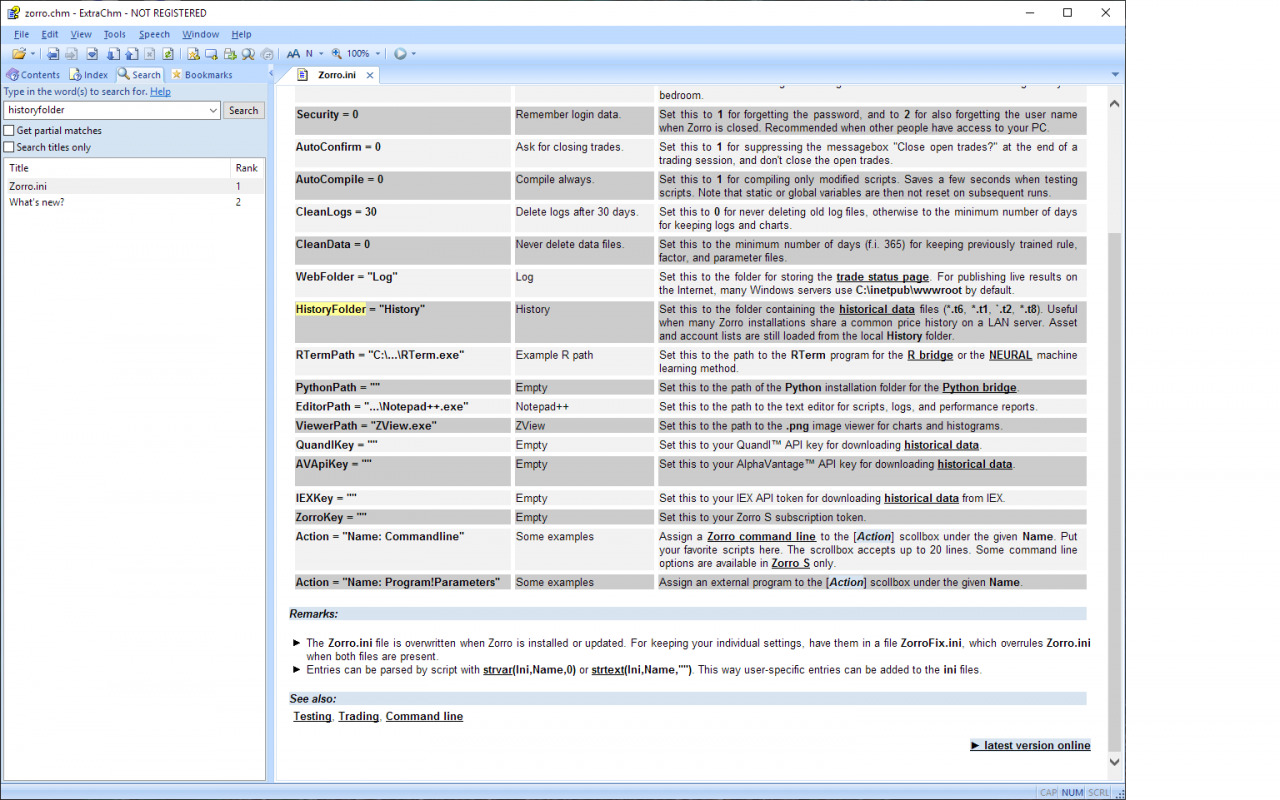Open the zoom level 100% dropdown arrow
1280x800 pixels.
click(x=378, y=54)
